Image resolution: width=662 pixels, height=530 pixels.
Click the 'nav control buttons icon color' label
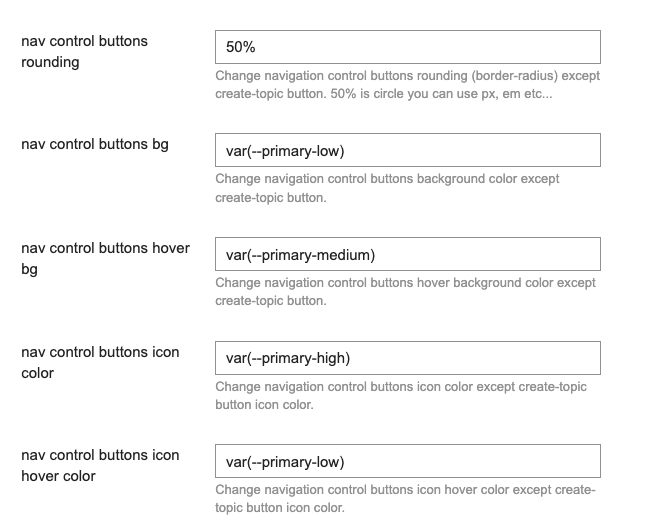coord(100,362)
